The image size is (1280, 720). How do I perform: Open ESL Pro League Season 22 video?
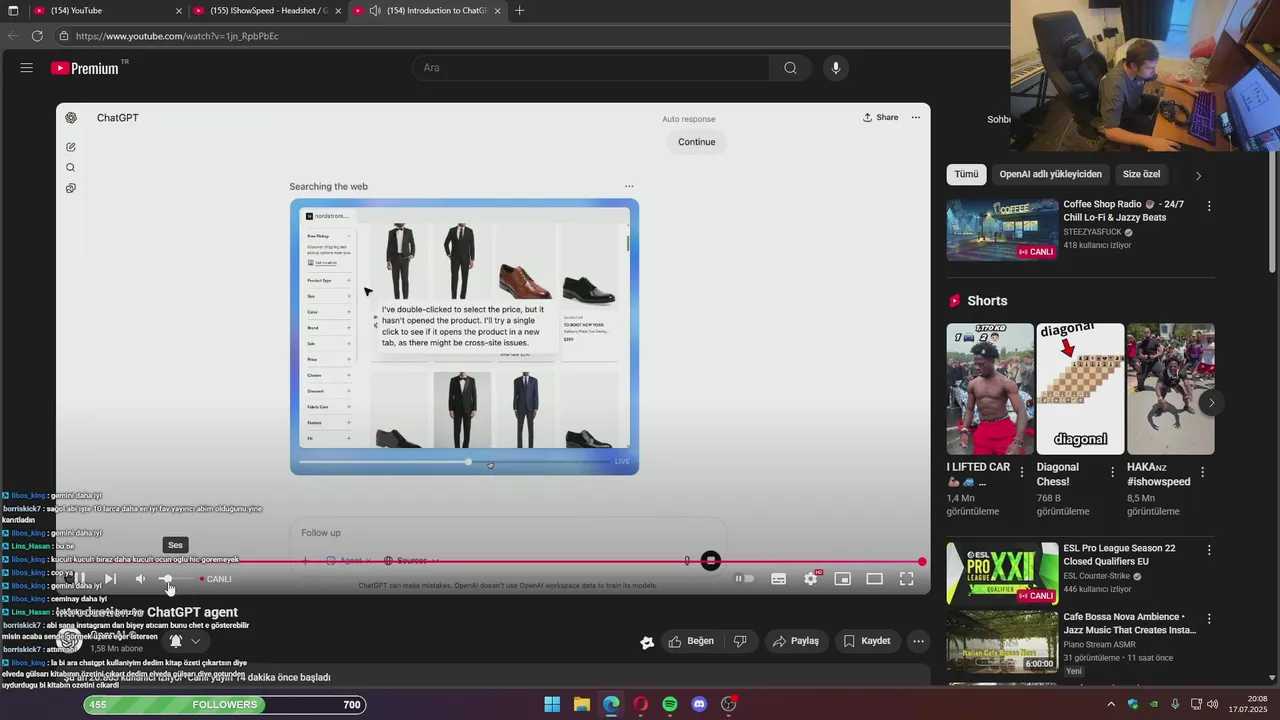(1002, 574)
